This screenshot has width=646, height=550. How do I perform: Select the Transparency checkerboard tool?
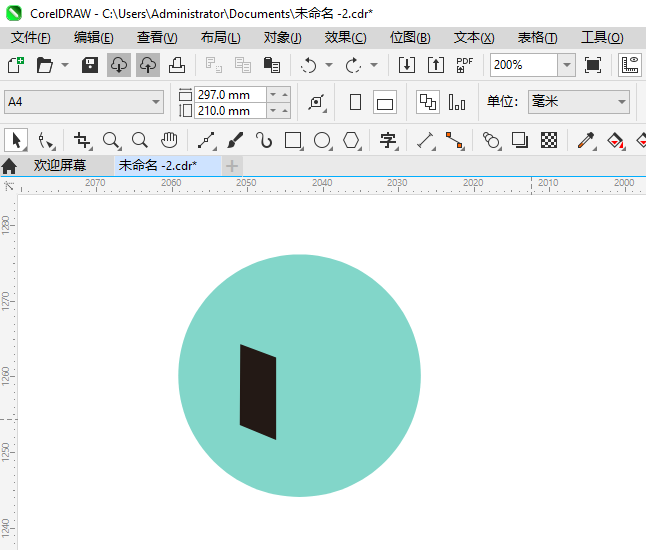point(549,140)
